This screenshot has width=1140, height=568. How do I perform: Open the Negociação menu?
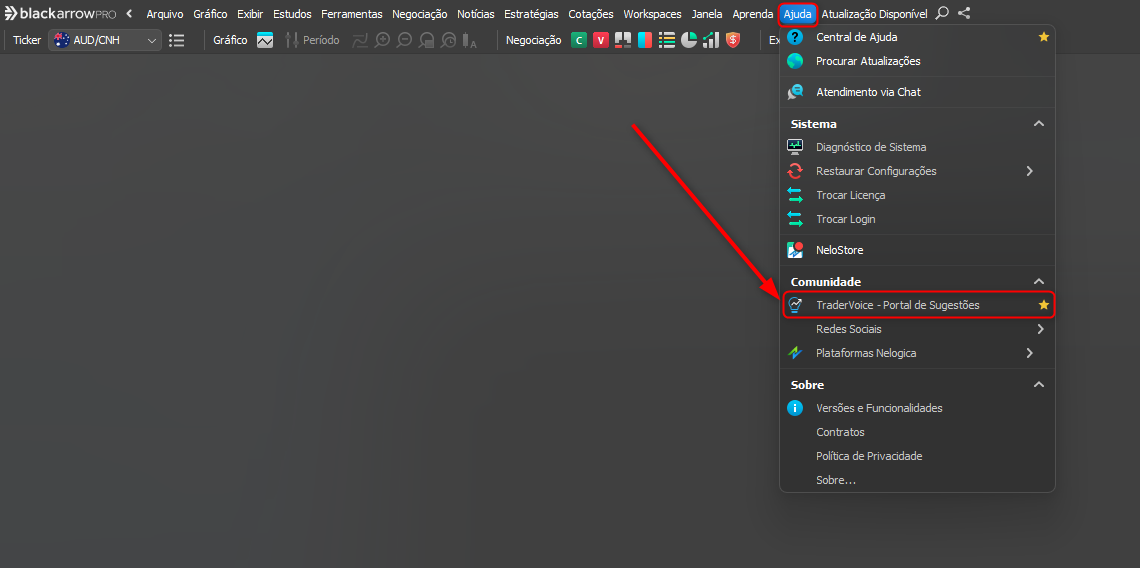click(420, 14)
